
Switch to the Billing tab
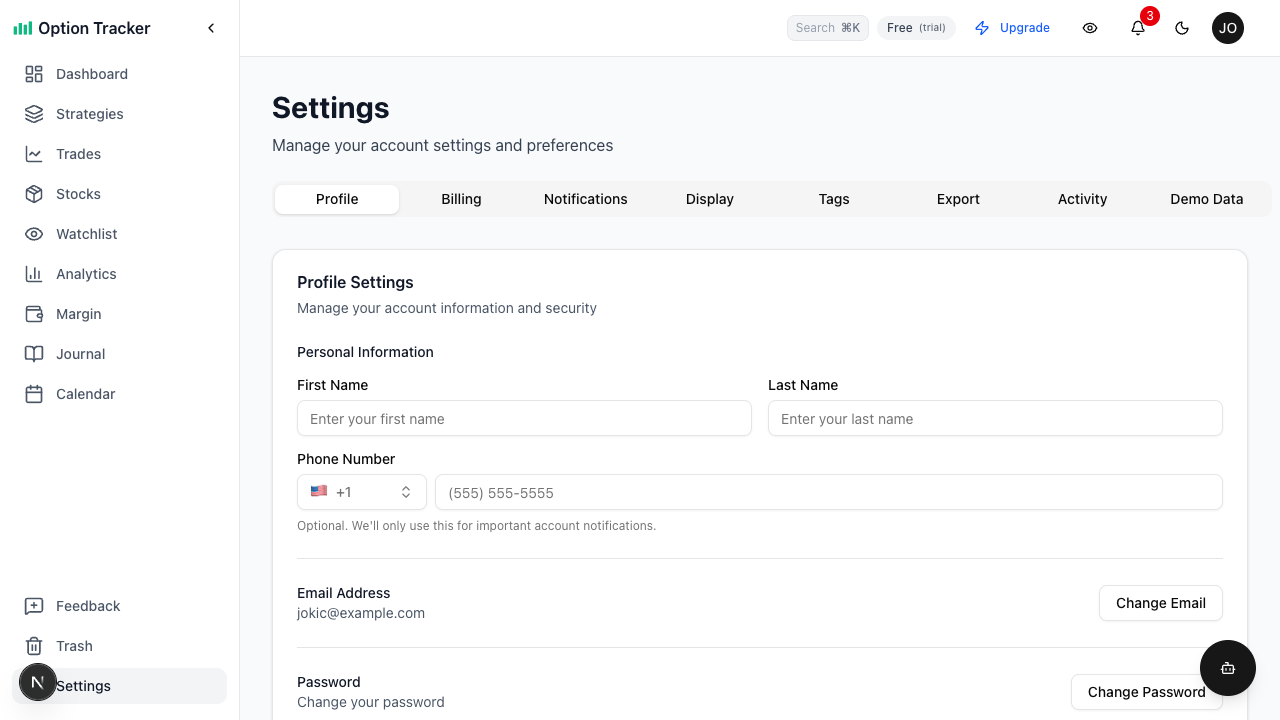click(461, 199)
